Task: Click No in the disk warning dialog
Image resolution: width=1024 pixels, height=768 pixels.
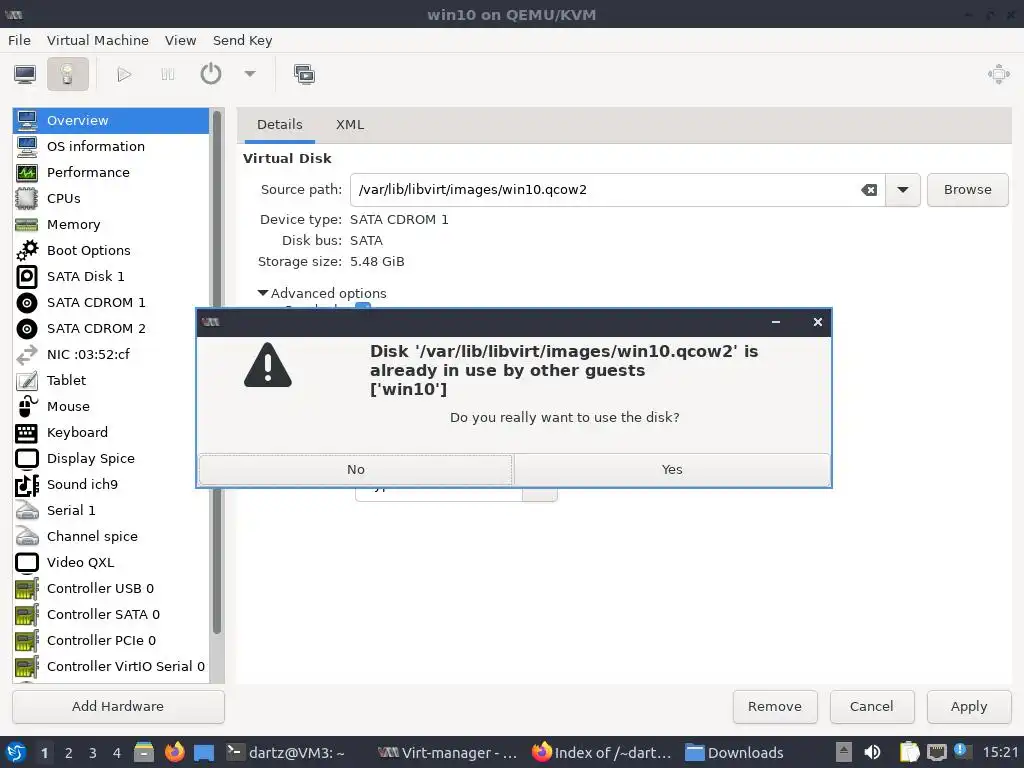Action: (355, 470)
